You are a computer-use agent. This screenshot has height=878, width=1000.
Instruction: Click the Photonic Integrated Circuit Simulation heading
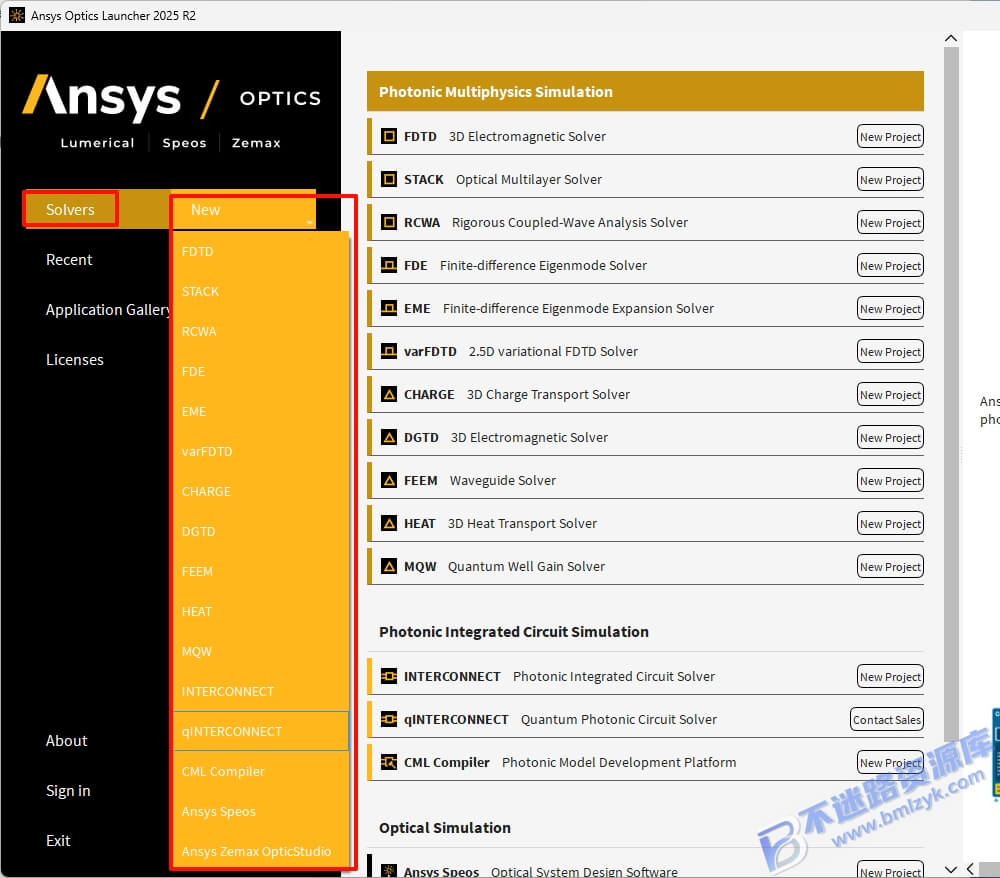[513, 632]
